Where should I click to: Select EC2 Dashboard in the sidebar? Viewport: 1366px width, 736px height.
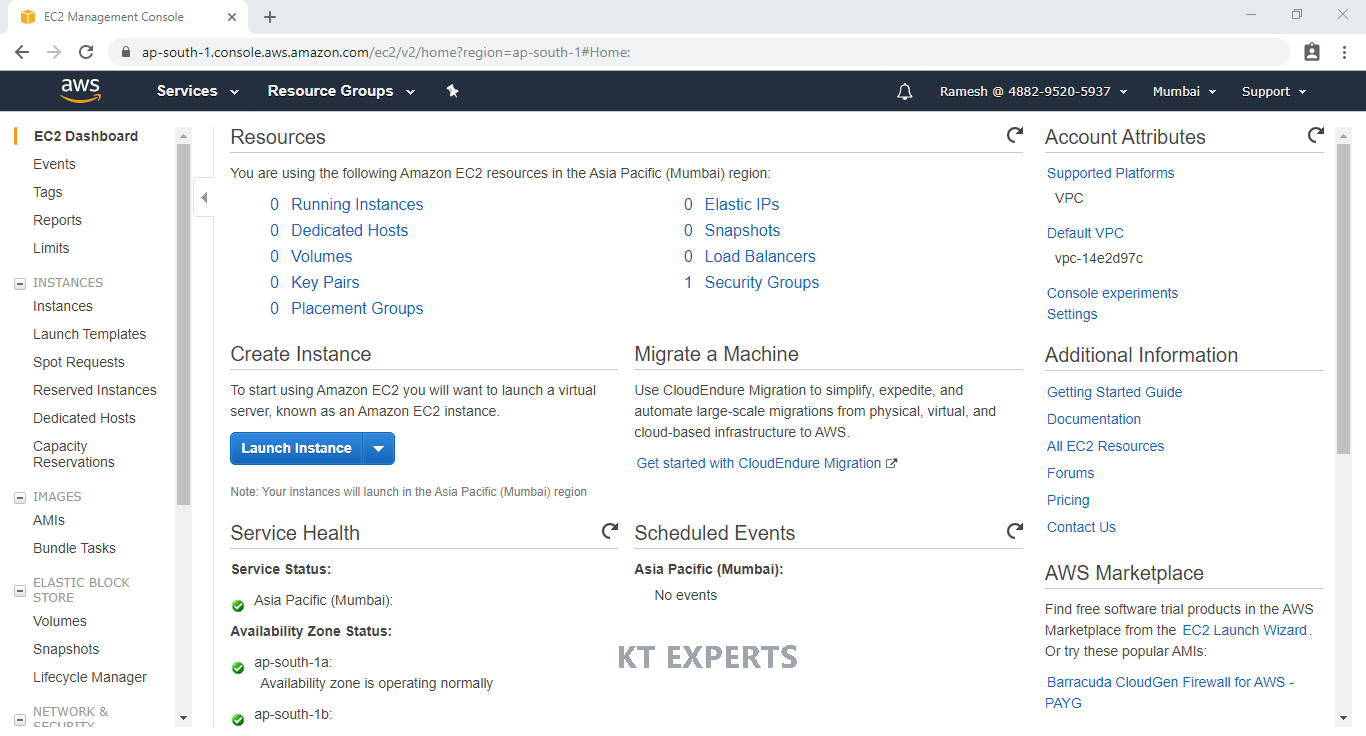click(86, 136)
